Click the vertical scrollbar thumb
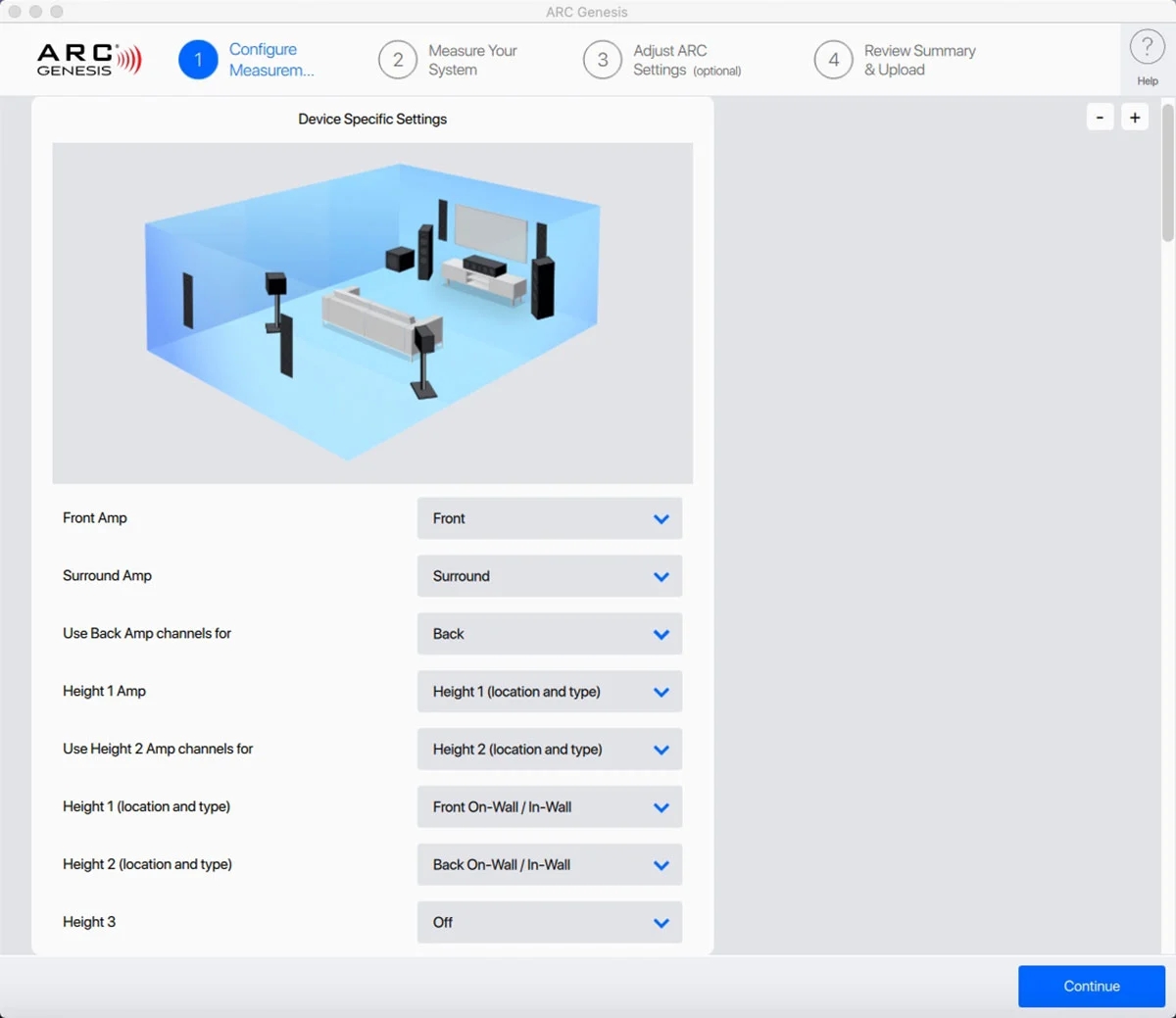 (1167, 171)
